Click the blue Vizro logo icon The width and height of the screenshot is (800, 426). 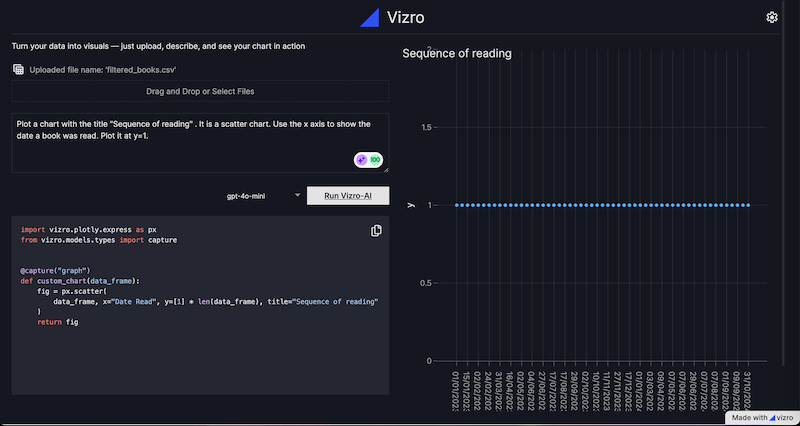pos(370,17)
